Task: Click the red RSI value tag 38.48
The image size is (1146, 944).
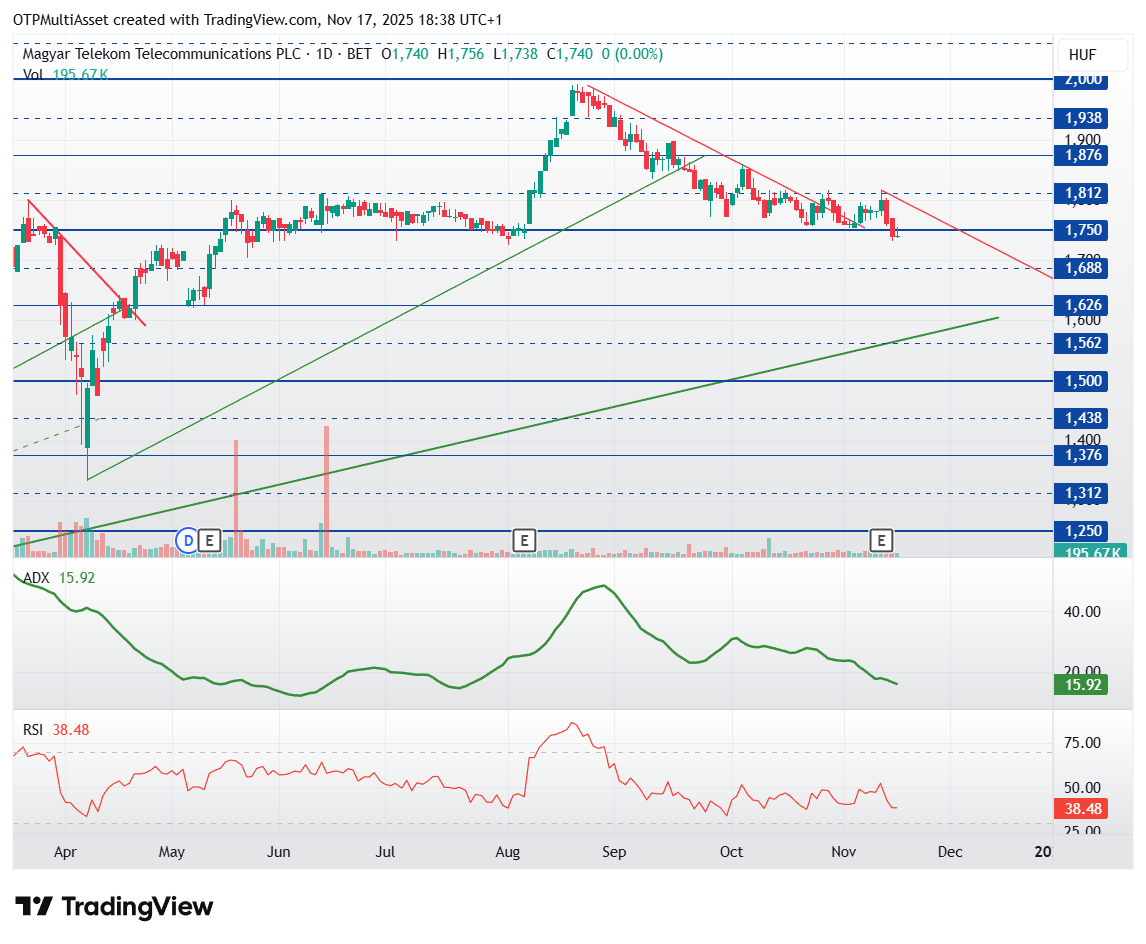Action: 1082,809
